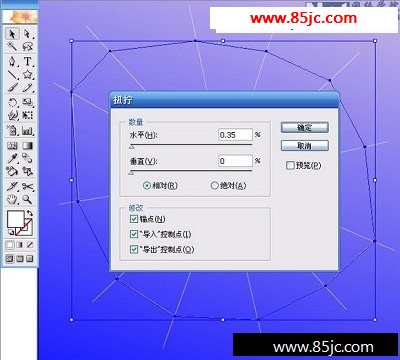Screen dimensions: 400x360
Task: Select the black arrow Selection tool
Action: [13, 34]
